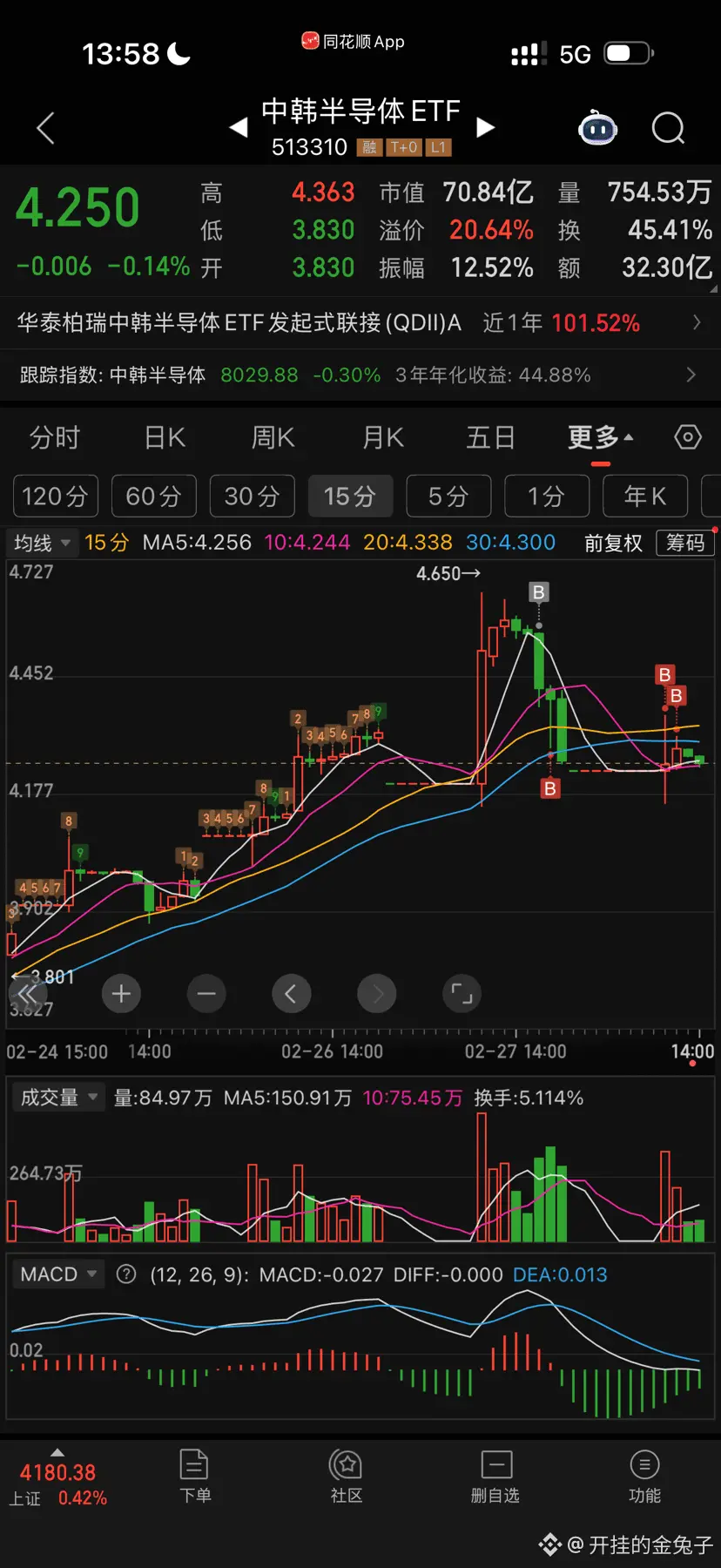721x1568 pixels.
Task: Choose the 年K period
Action: (645, 497)
